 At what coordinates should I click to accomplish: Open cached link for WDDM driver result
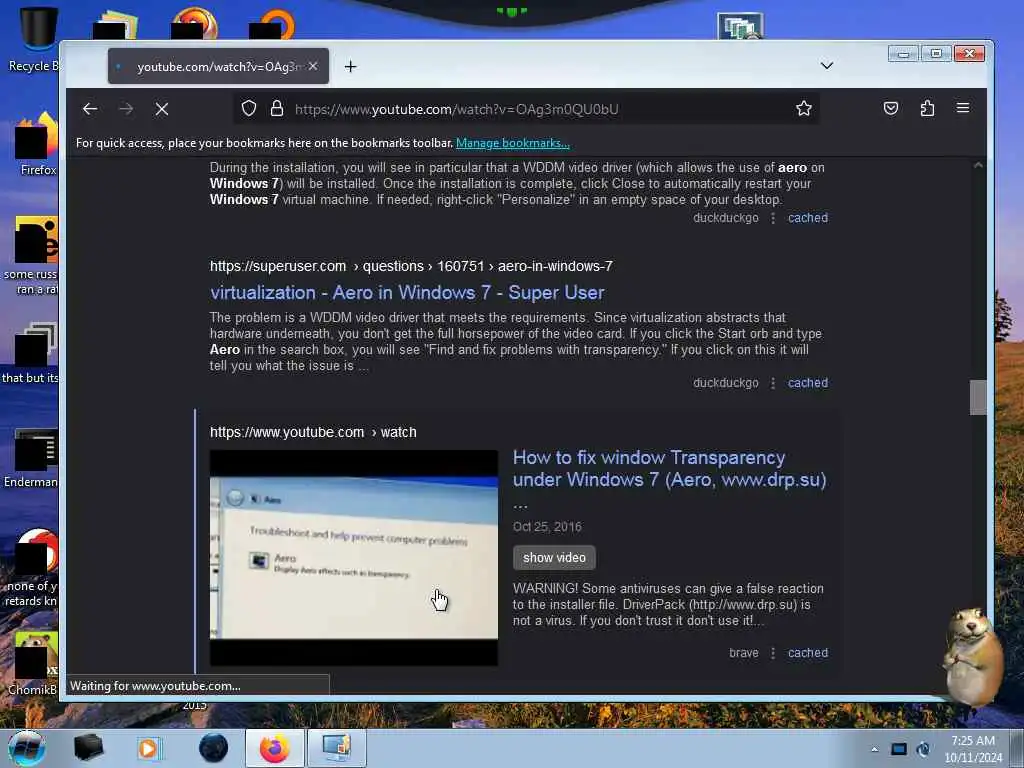pyautogui.click(x=808, y=217)
